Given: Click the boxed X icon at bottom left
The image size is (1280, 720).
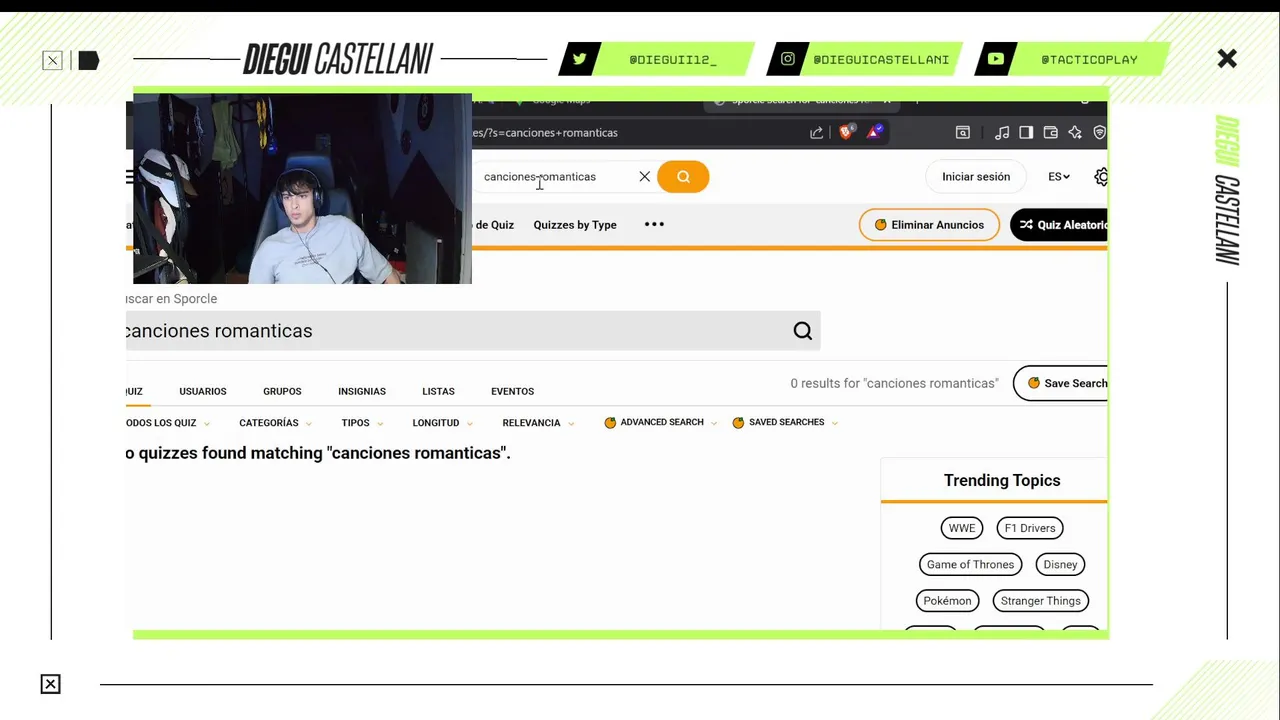Looking at the screenshot, I should (x=50, y=684).
